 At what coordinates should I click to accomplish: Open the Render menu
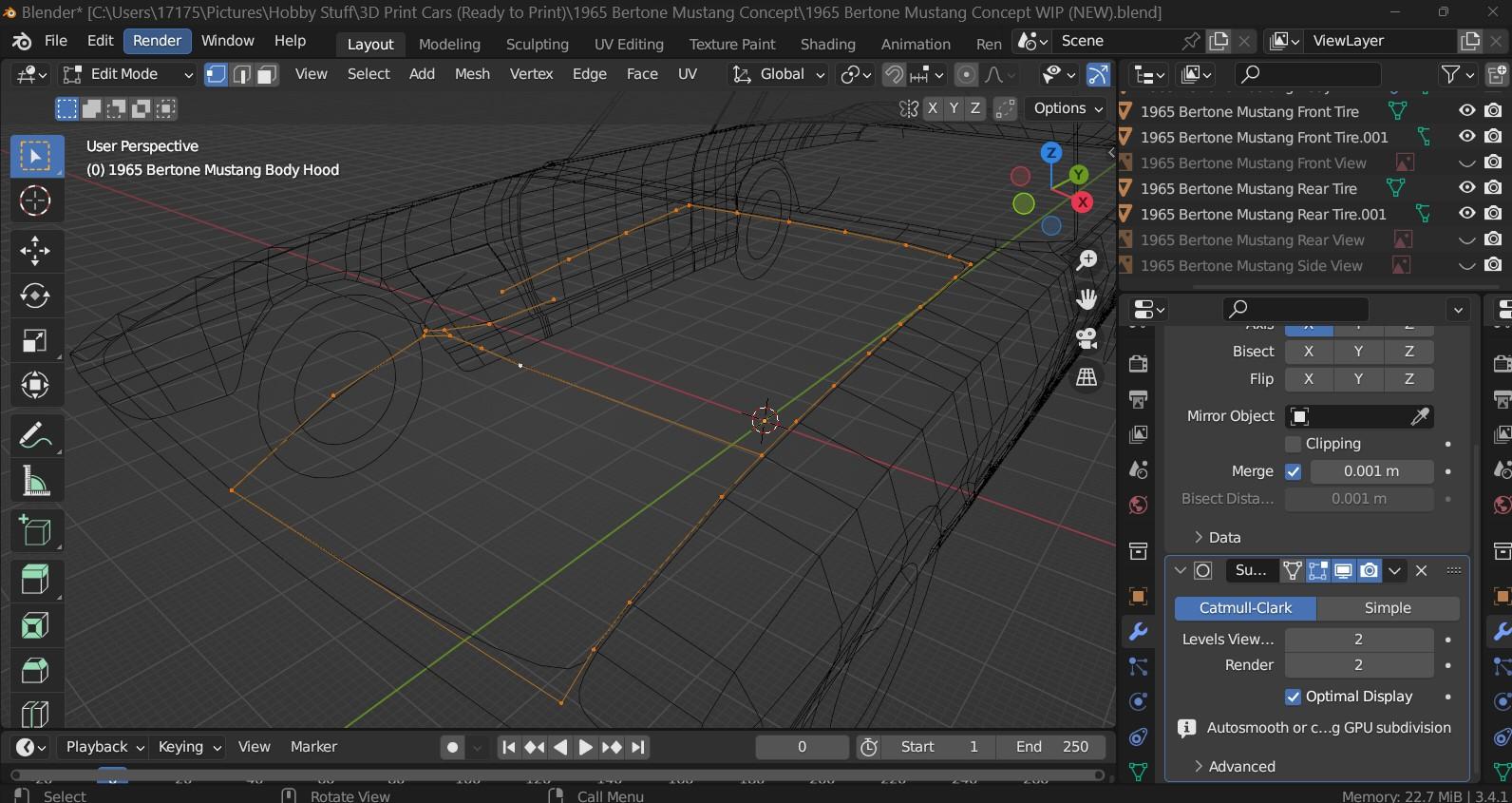[x=157, y=41]
